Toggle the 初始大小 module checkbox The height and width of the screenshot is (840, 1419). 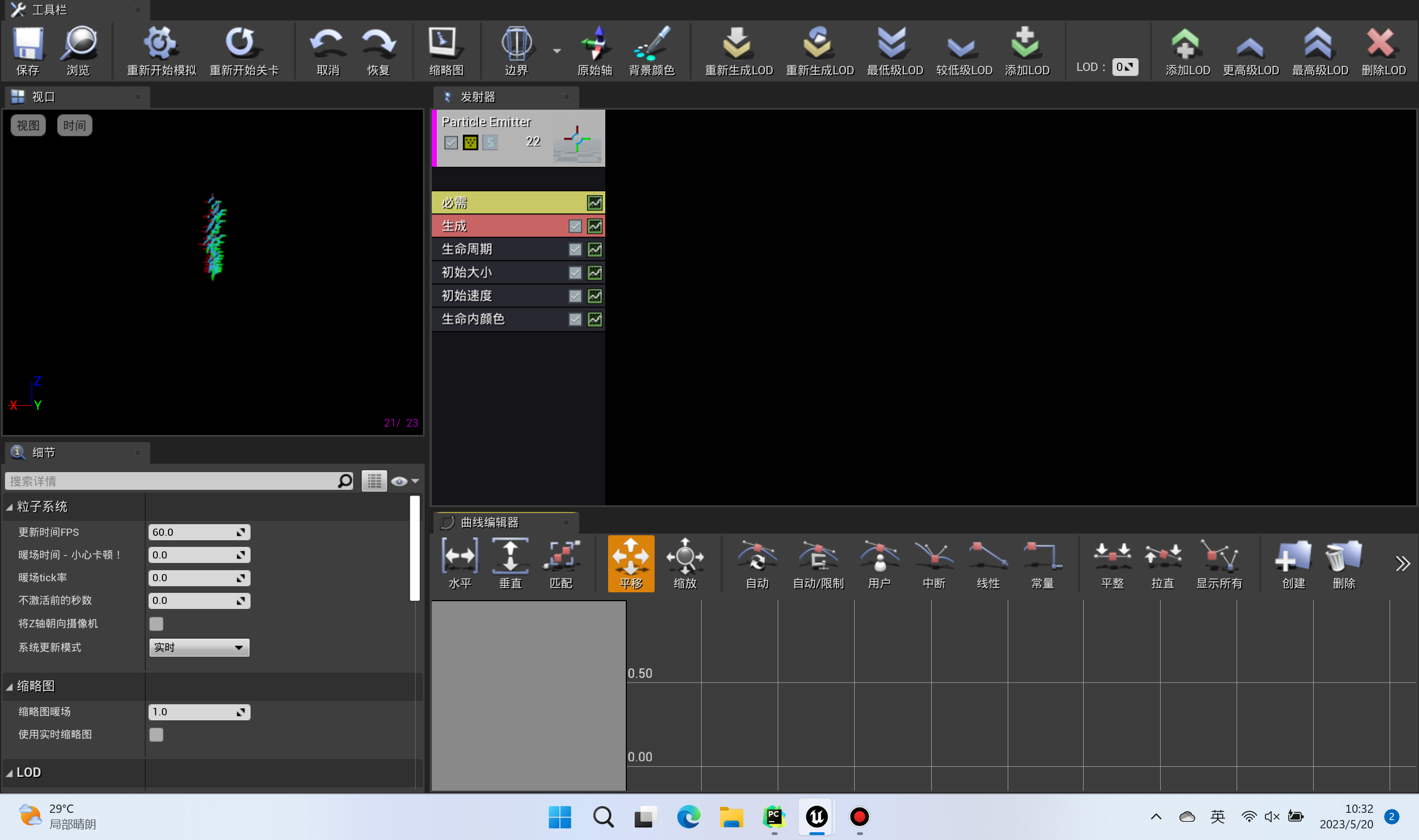coord(575,272)
